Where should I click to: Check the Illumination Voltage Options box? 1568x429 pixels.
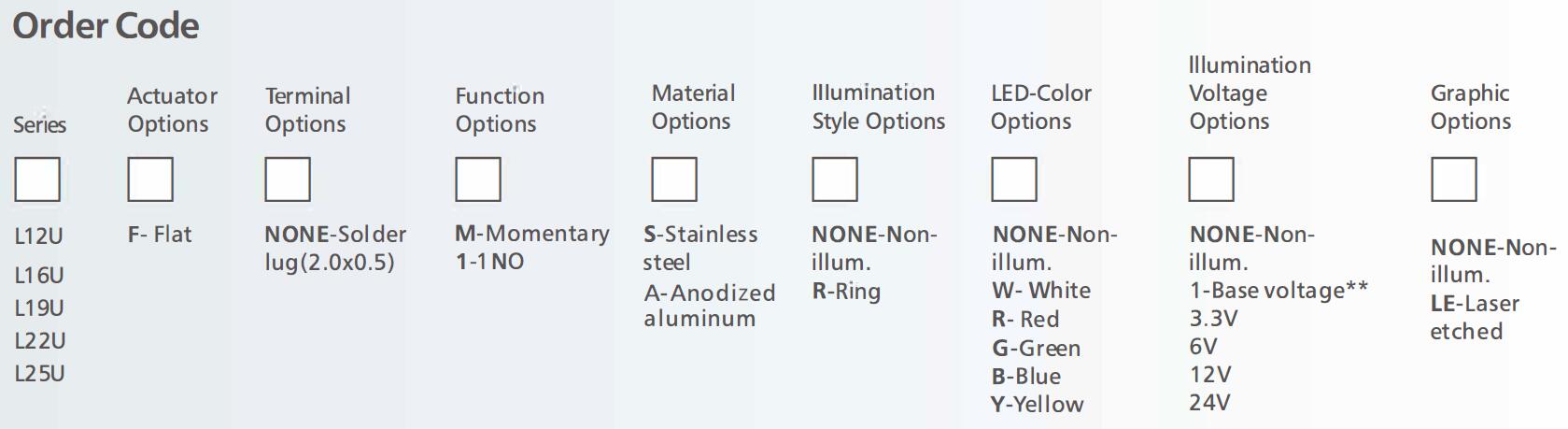click(x=1211, y=179)
